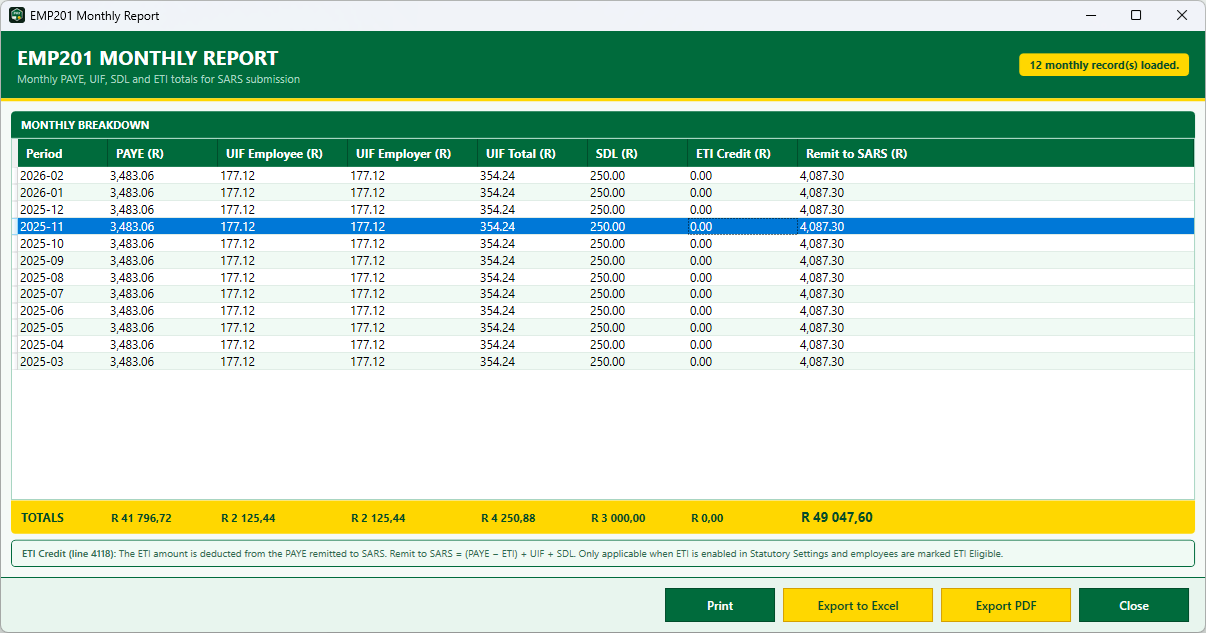The width and height of the screenshot is (1206, 633).
Task: Select the 2025-07 period row
Action: click(x=606, y=294)
